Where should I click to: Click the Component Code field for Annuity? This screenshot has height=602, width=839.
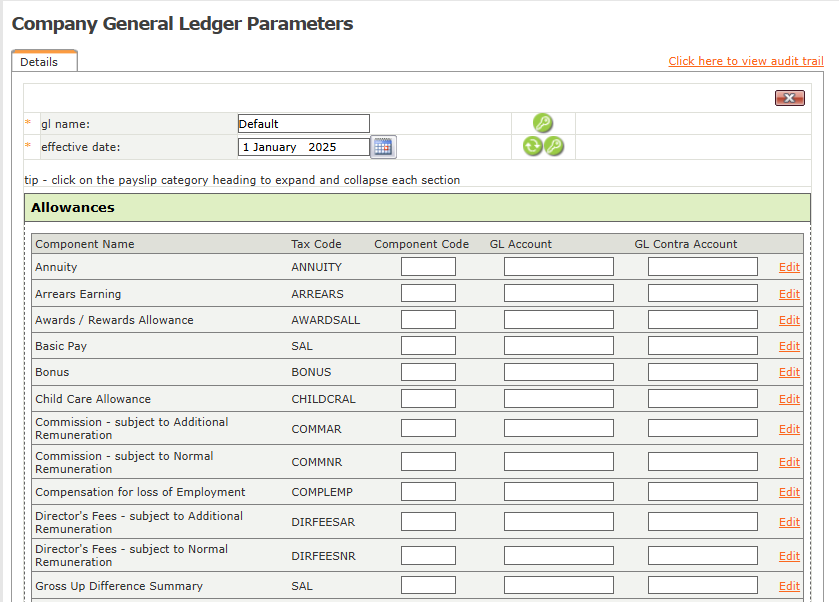pos(428,267)
